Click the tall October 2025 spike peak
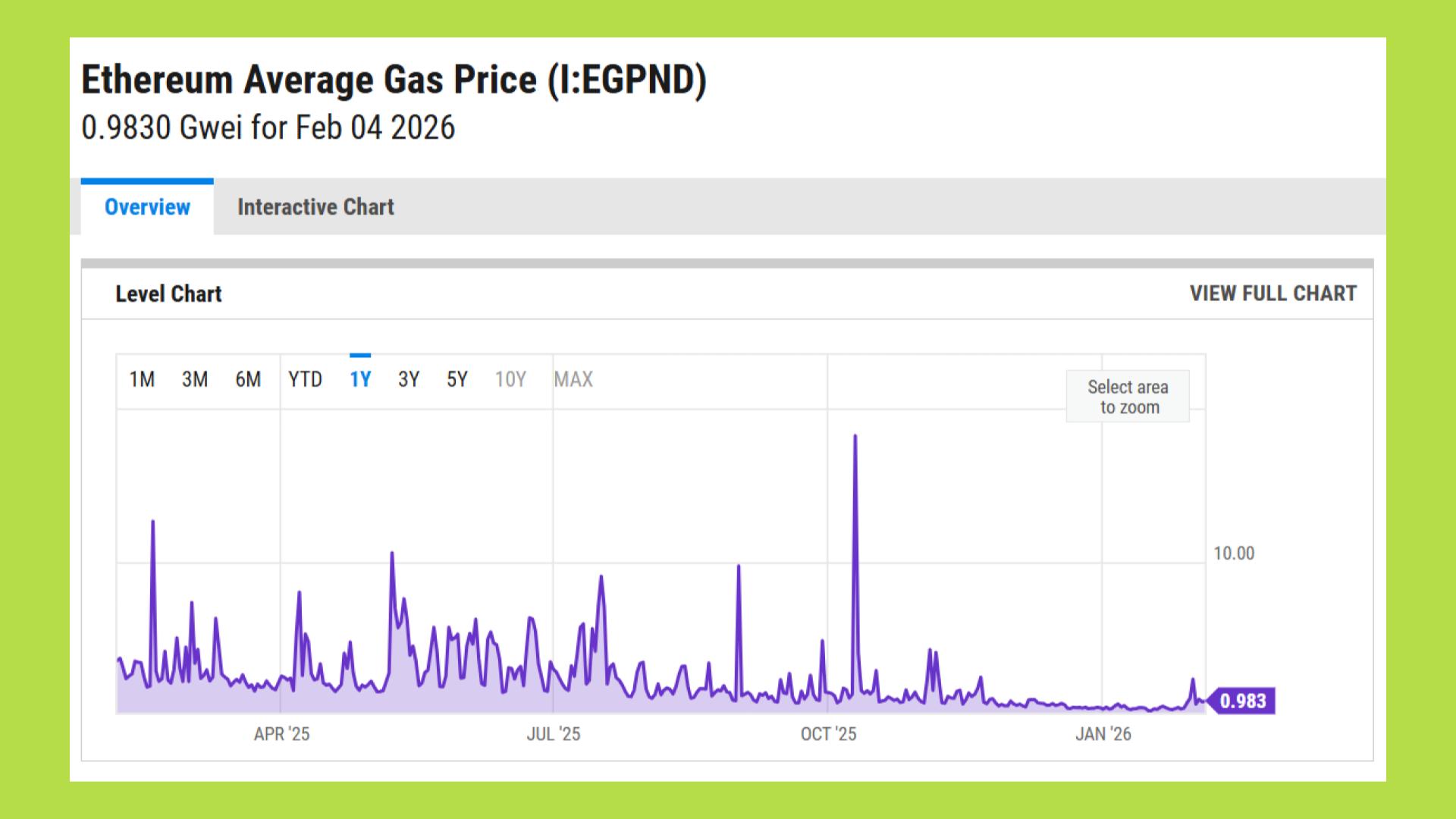1456x819 pixels. (855, 438)
